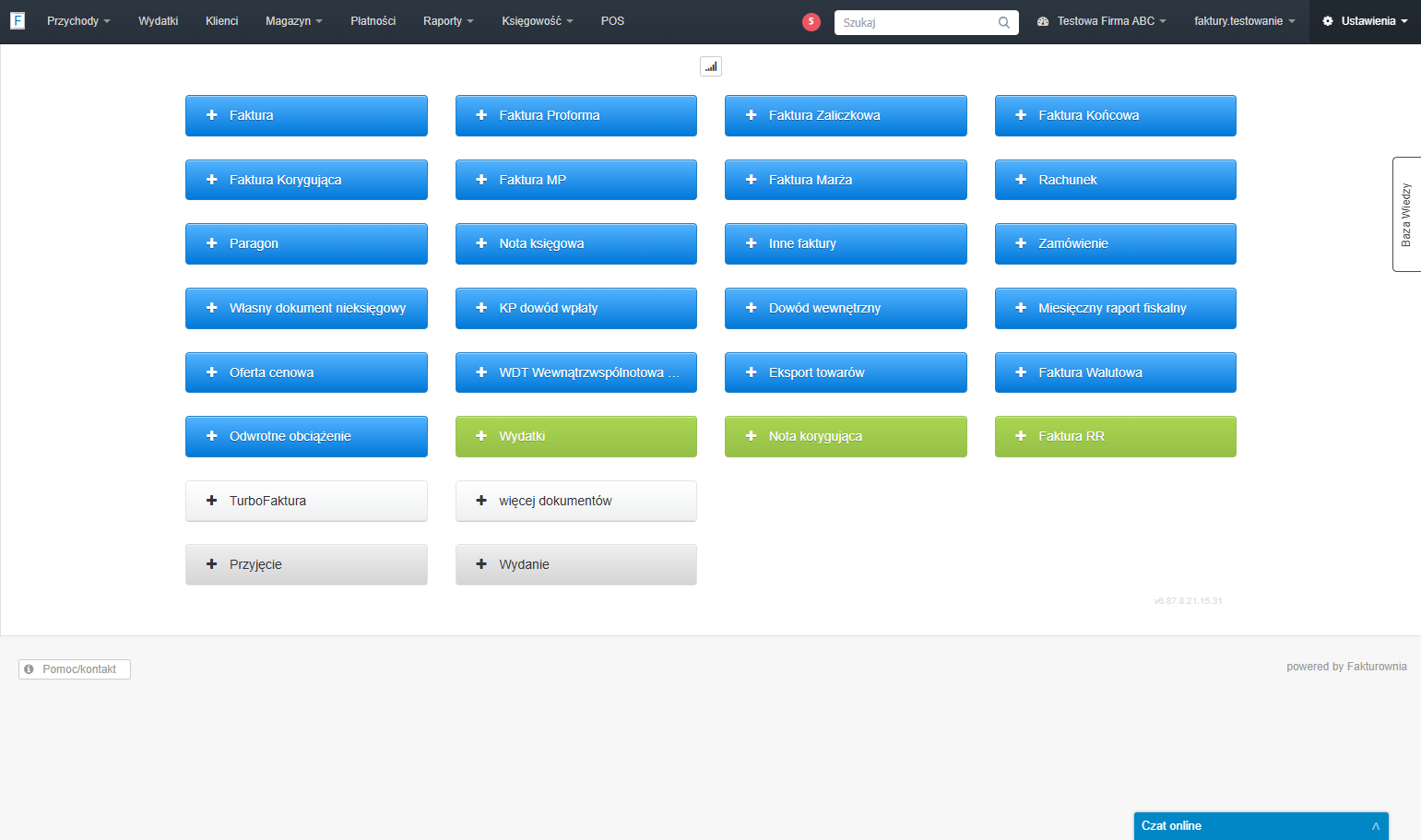Viewport: 1421px width, 840px height.
Task: Open the faktury.testowanie account dropdown
Action: (x=1245, y=21)
